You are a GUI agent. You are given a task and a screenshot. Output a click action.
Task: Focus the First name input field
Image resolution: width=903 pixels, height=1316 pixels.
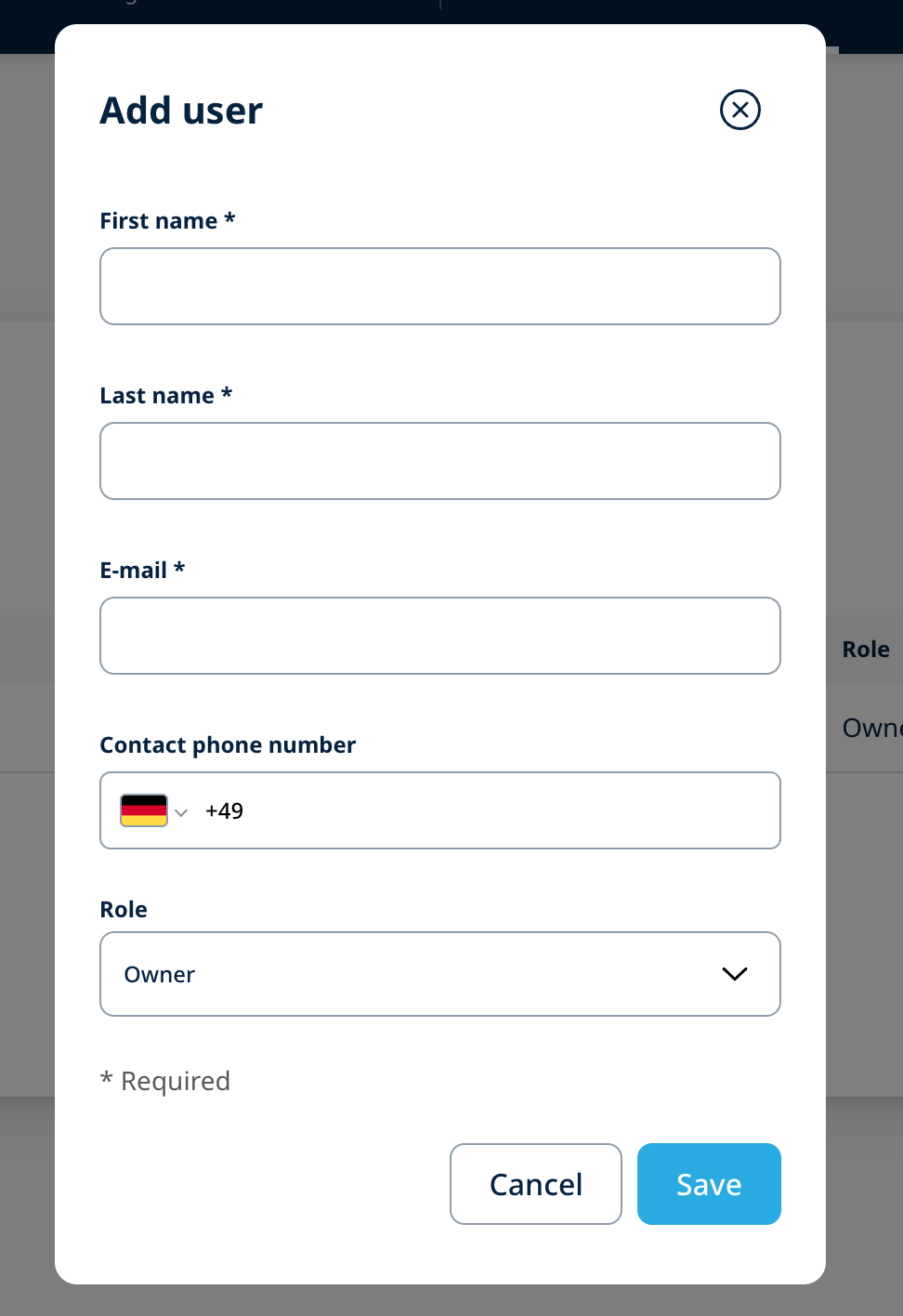pyautogui.click(x=439, y=286)
